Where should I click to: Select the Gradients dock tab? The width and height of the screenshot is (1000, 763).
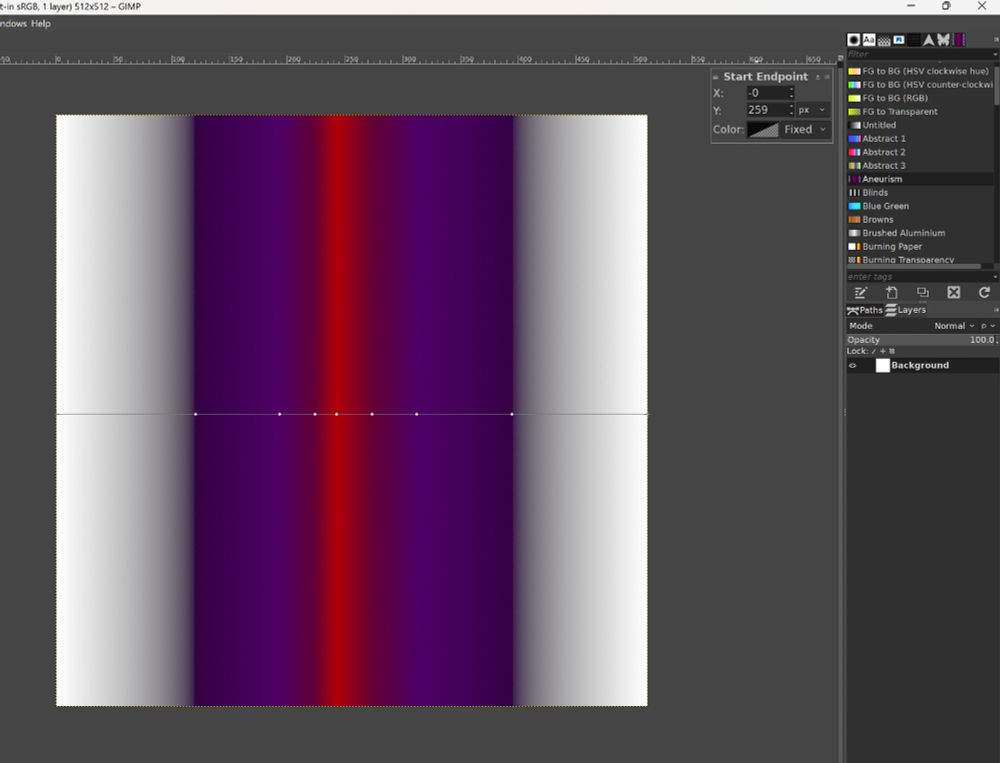[959, 40]
